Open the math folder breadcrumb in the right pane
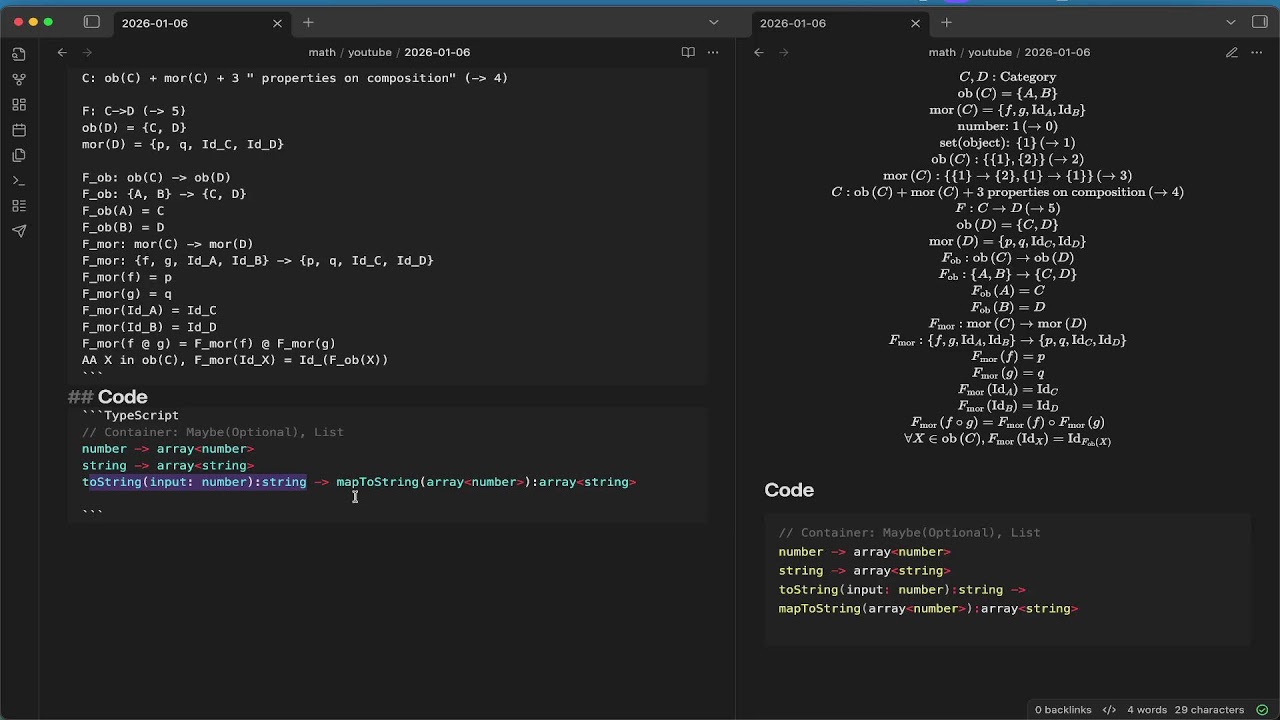This screenshot has width=1280, height=720. [942, 52]
